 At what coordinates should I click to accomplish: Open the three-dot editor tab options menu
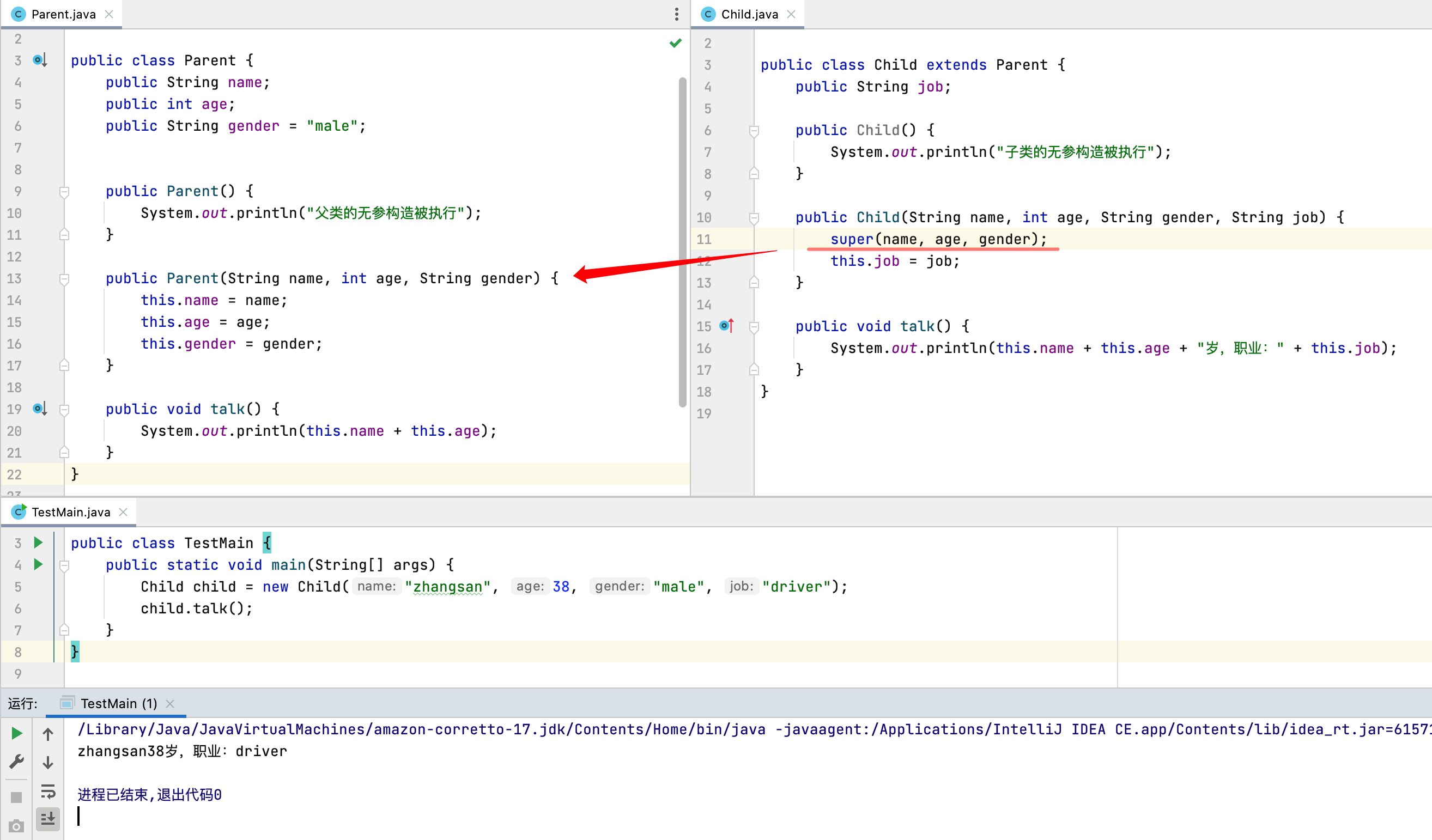pos(676,14)
